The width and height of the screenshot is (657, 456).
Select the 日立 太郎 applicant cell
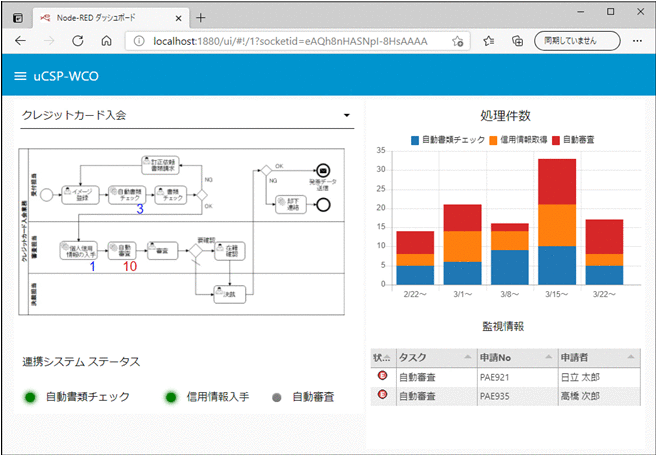599,377
